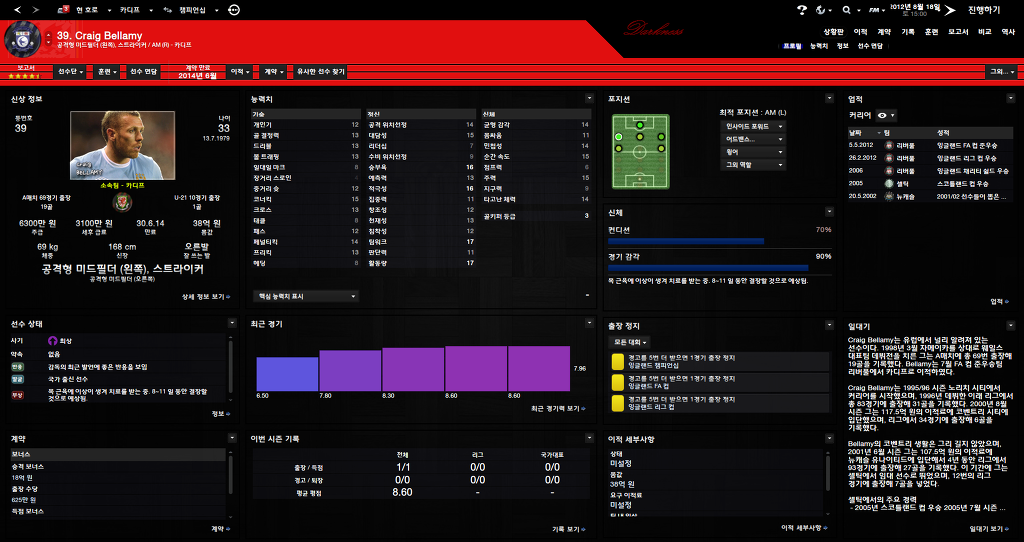The width and height of the screenshot is (1024, 542).
Task: Select the 정보 sub-tab
Action: [842, 46]
